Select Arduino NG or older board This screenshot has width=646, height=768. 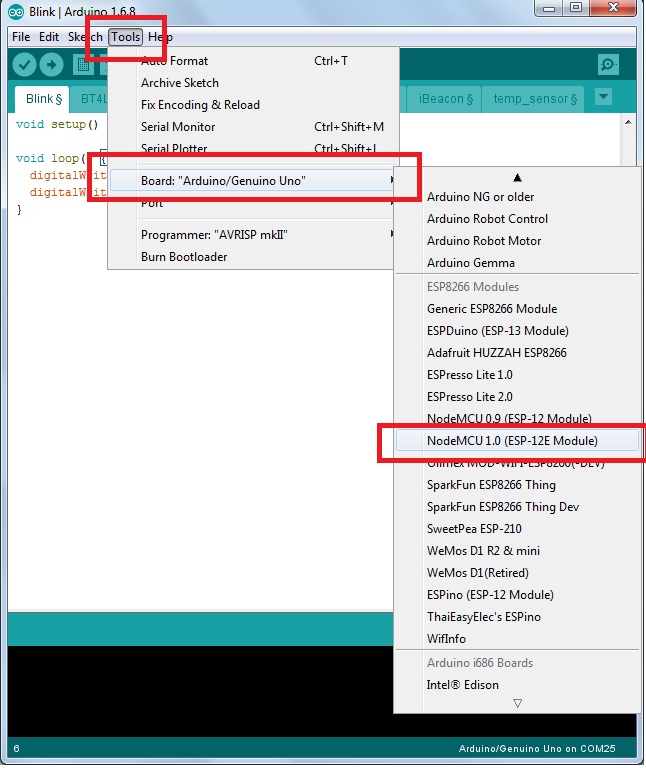[x=517, y=197]
